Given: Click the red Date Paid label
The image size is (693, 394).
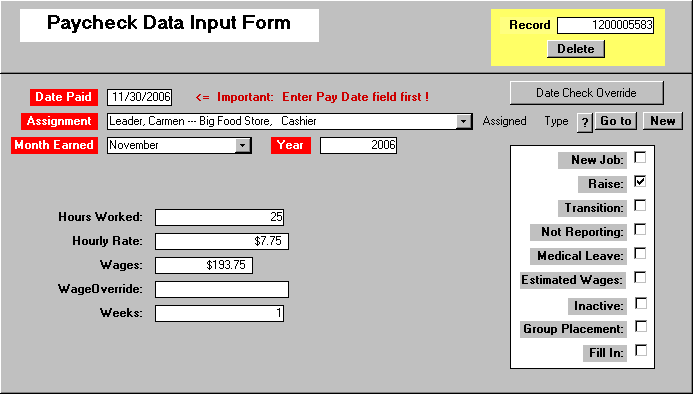Looking at the screenshot, I should pyautogui.click(x=64, y=97).
